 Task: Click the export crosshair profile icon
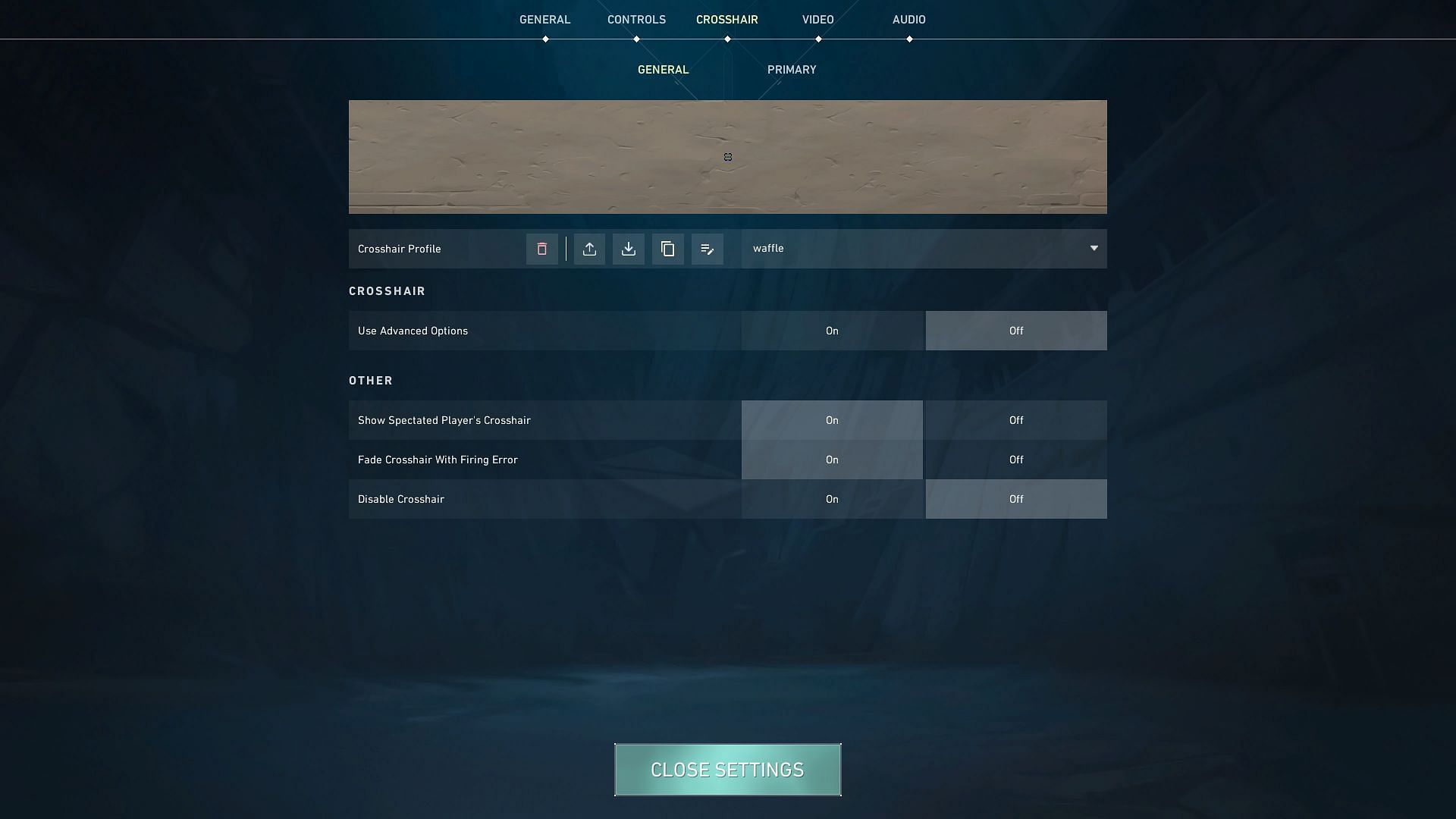point(588,248)
